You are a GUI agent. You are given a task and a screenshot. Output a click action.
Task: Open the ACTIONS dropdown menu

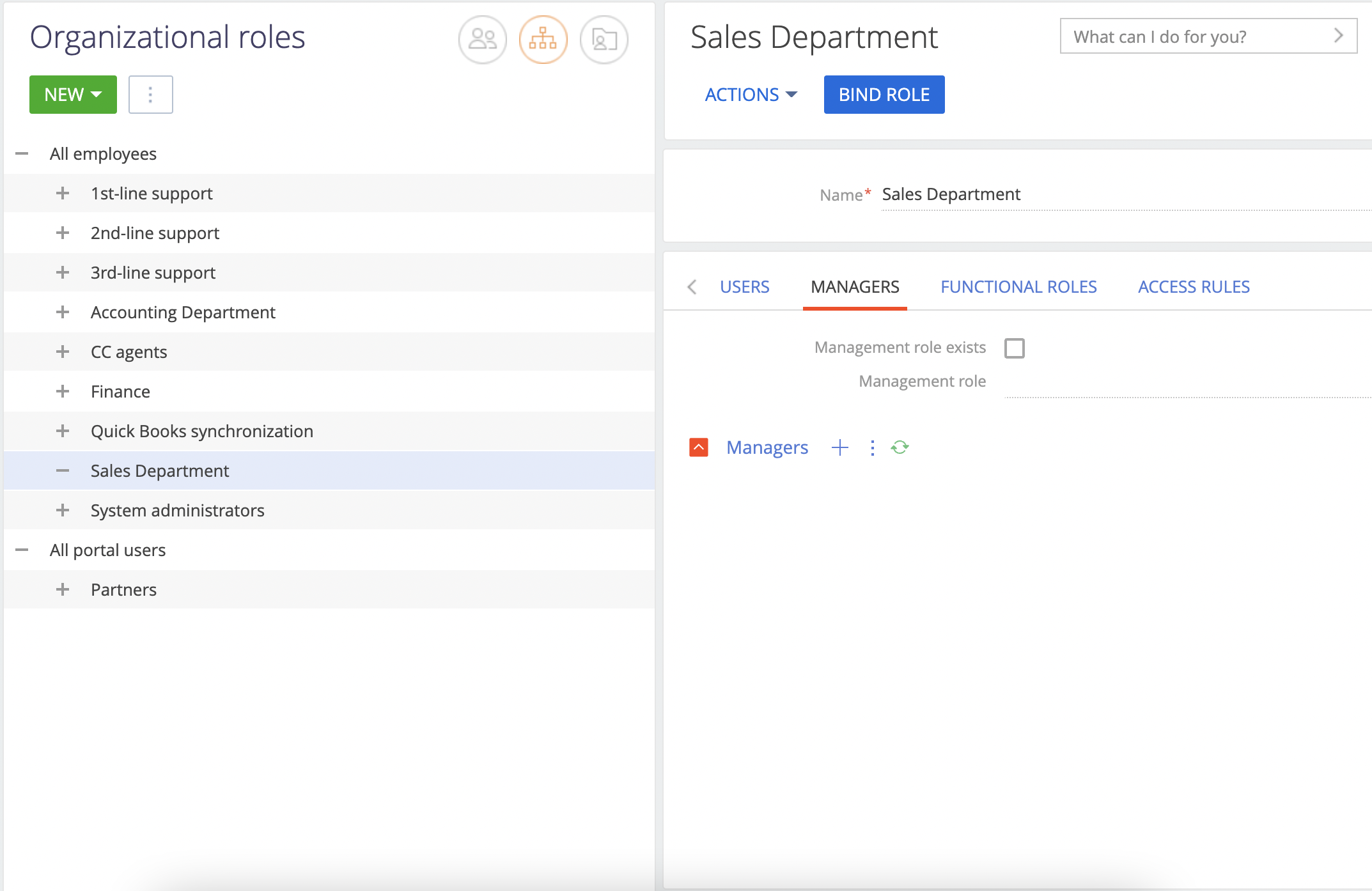(x=751, y=95)
